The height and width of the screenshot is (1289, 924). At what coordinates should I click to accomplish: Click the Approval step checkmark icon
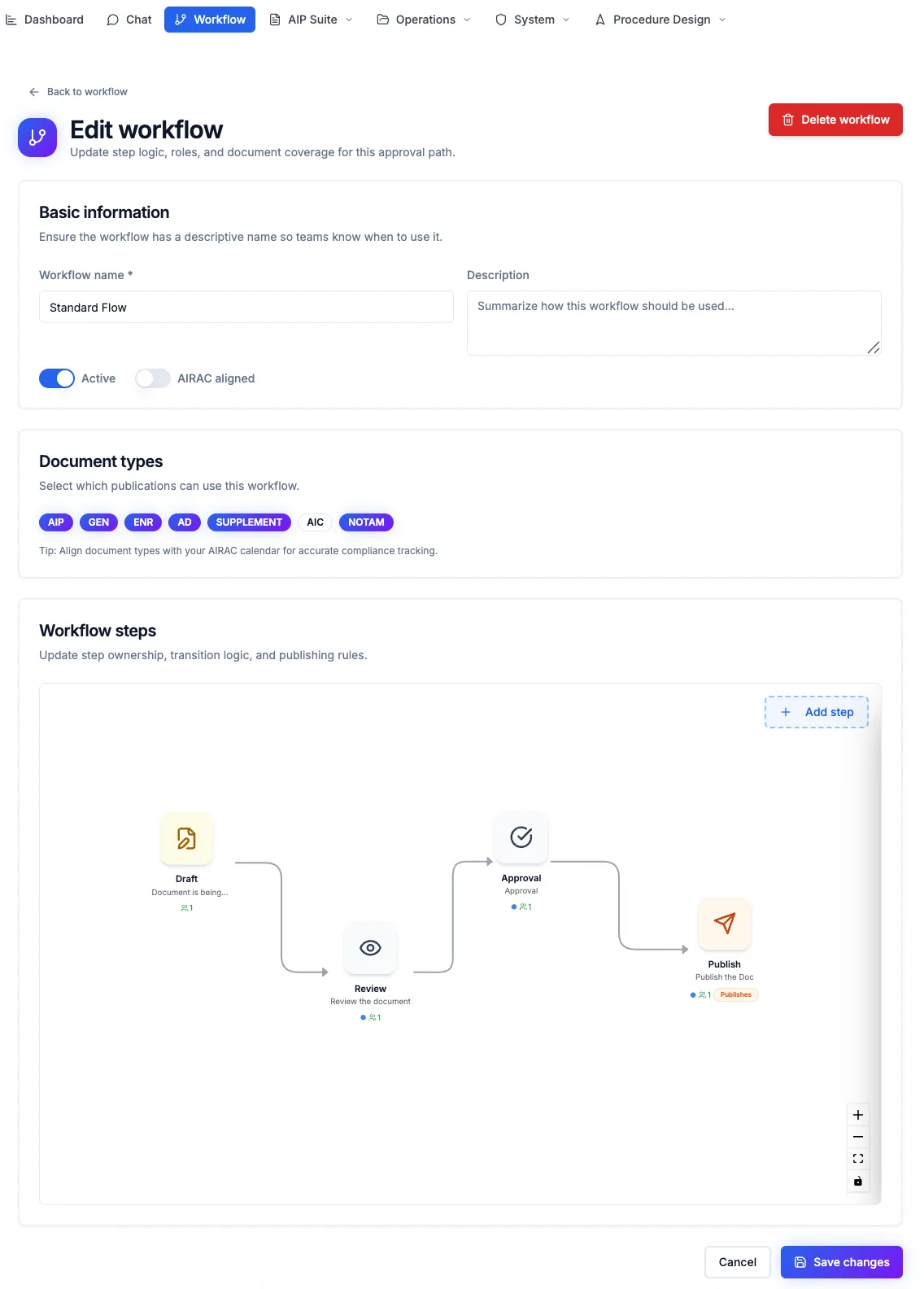coord(521,837)
